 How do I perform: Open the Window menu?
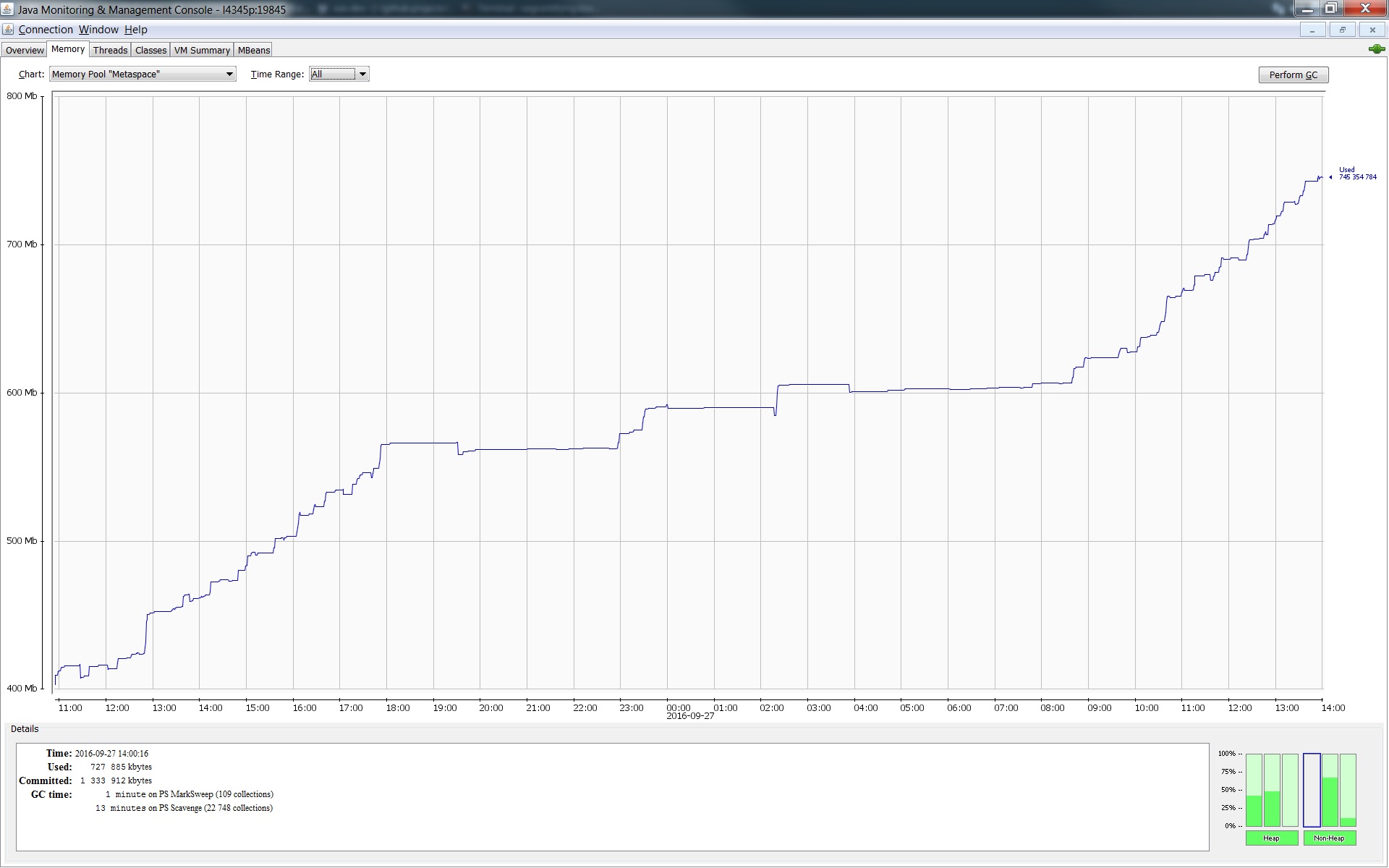(x=98, y=30)
